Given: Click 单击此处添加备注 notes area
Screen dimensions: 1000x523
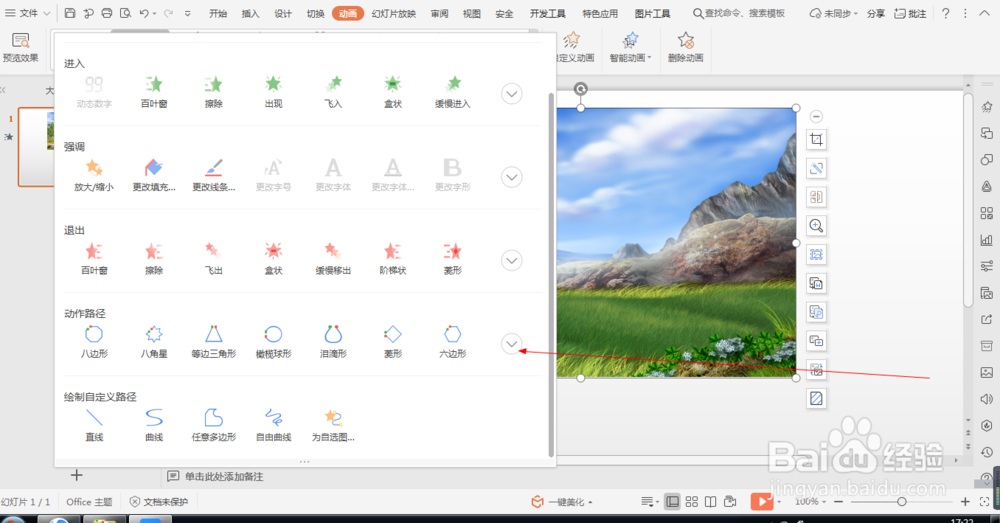Looking at the screenshot, I should pos(224,476).
